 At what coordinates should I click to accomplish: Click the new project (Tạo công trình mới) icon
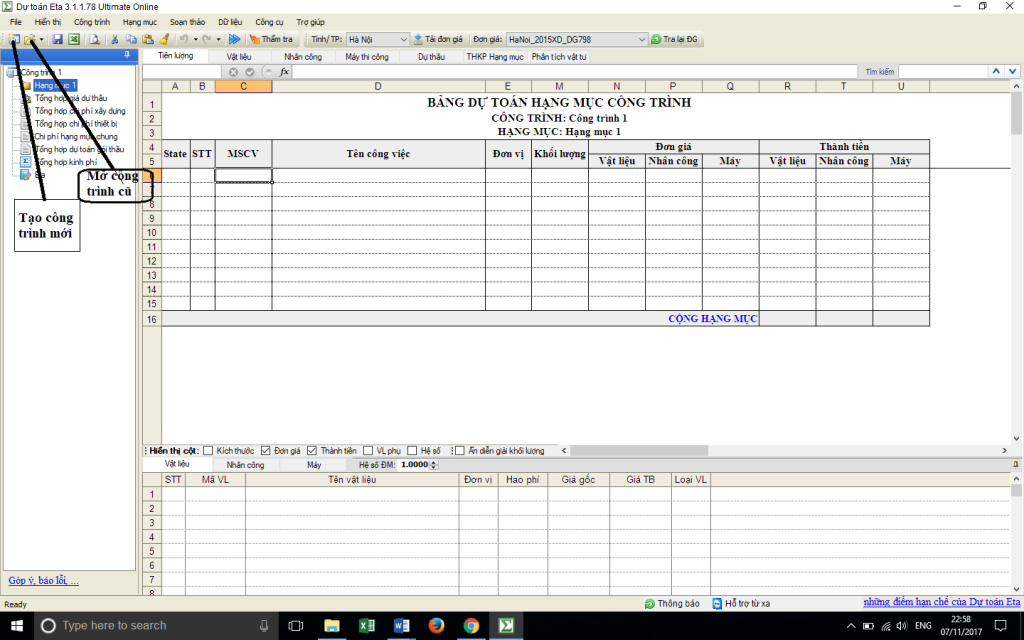click(14, 39)
